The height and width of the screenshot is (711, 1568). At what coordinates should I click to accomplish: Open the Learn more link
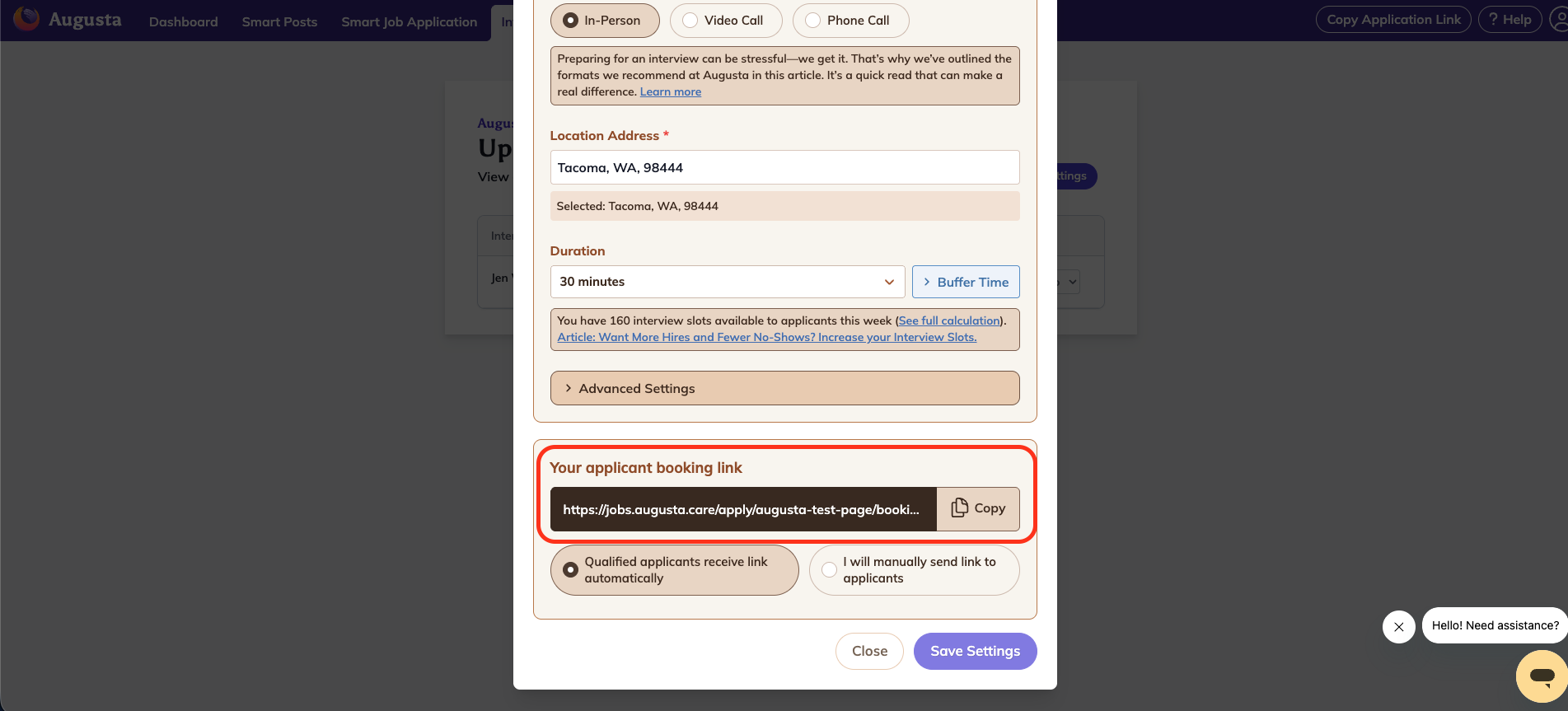[x=670, y=91]
